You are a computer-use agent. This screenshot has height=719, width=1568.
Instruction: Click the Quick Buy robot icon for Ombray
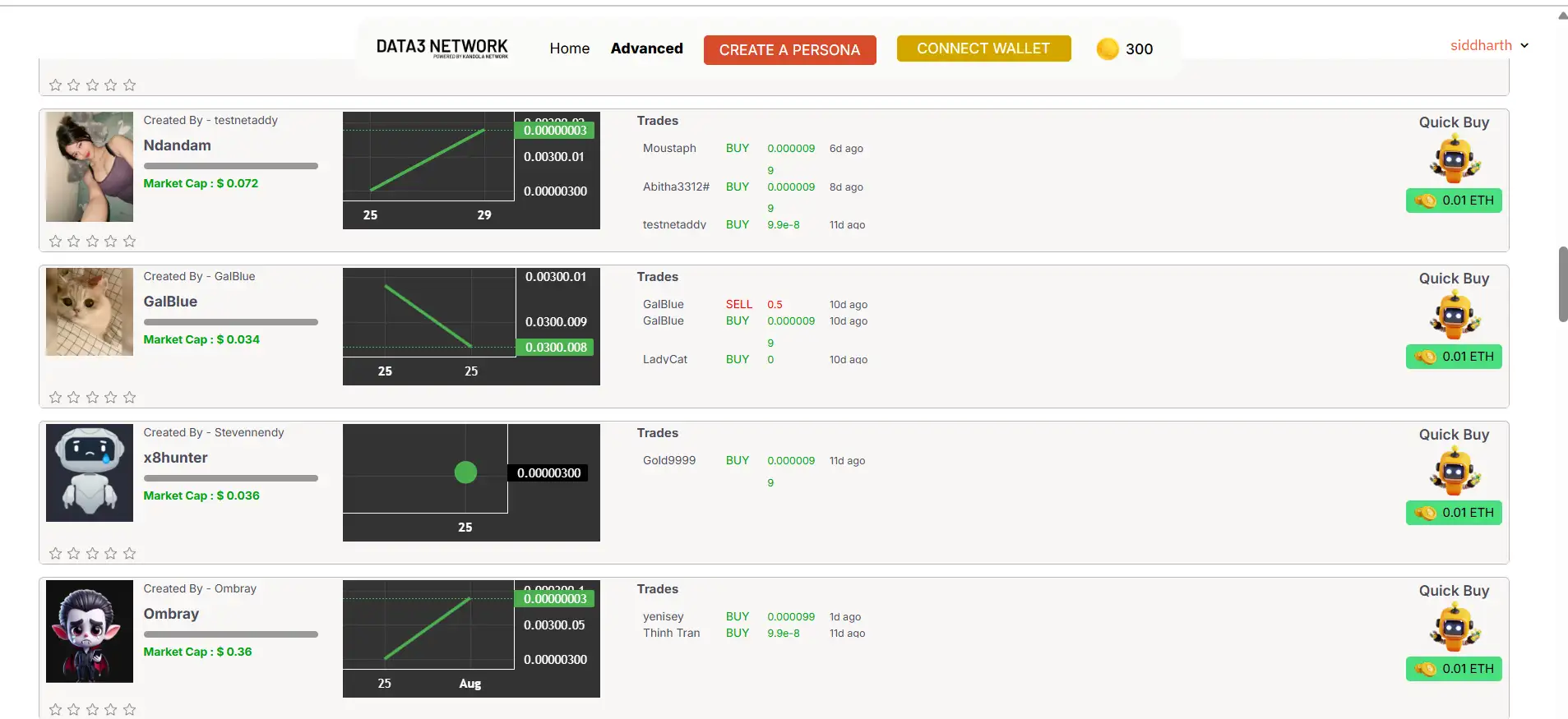click(x=1454, y=628)
